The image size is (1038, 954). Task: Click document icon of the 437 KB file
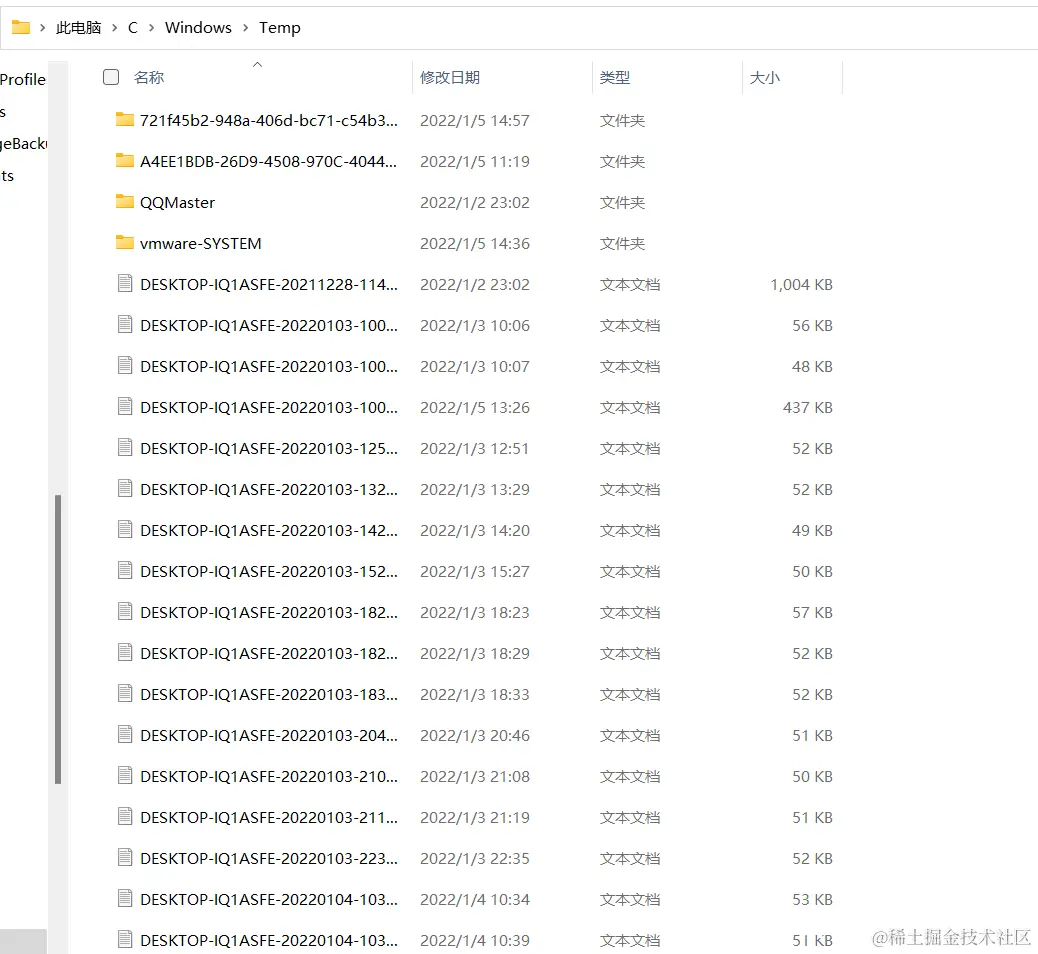[124, 406]
